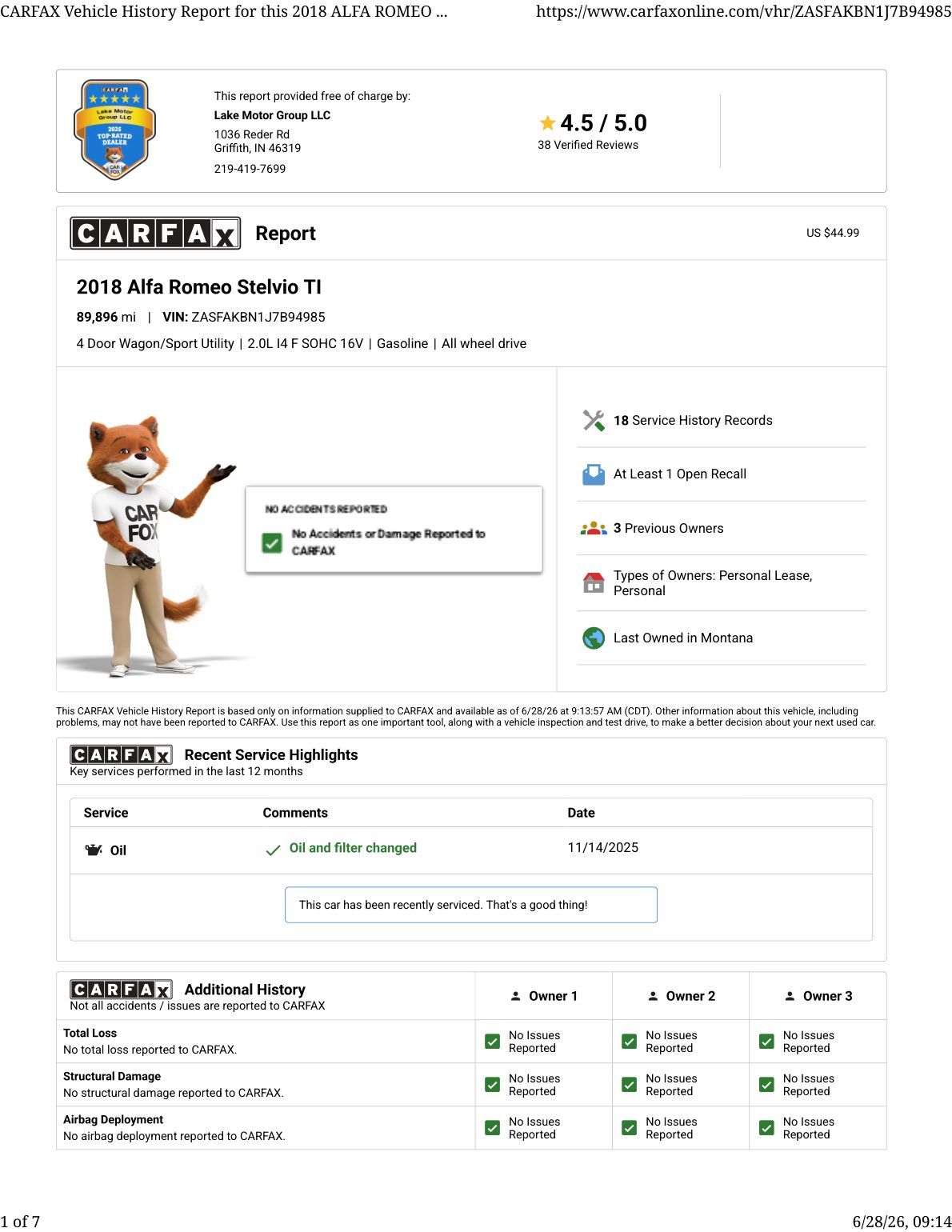Click Total Loss check for Owner 3
This screenshot has height=1232, width=952.
[766, 1042]
